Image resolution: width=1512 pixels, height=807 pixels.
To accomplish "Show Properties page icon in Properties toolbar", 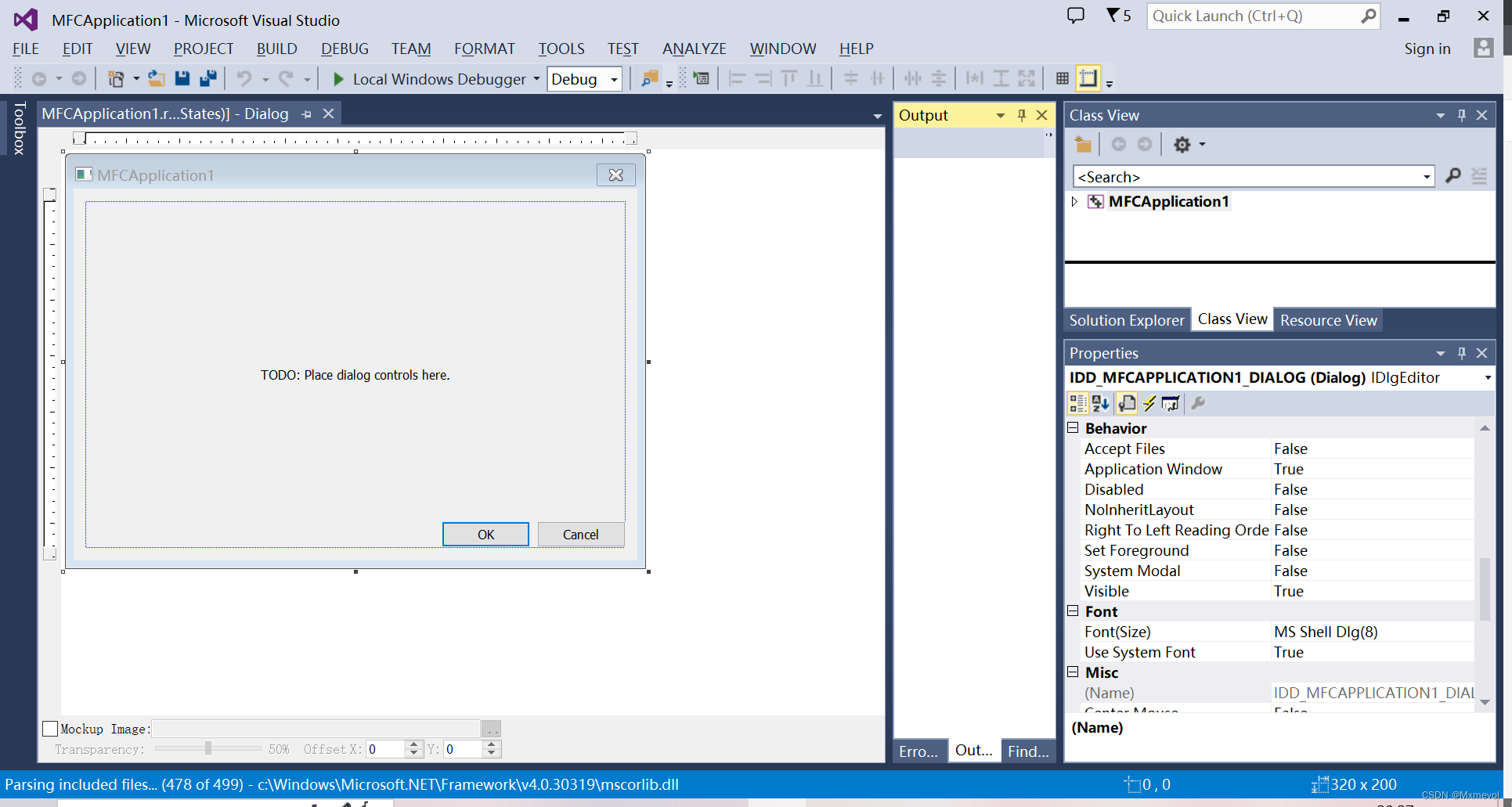I will (1127, 403).
